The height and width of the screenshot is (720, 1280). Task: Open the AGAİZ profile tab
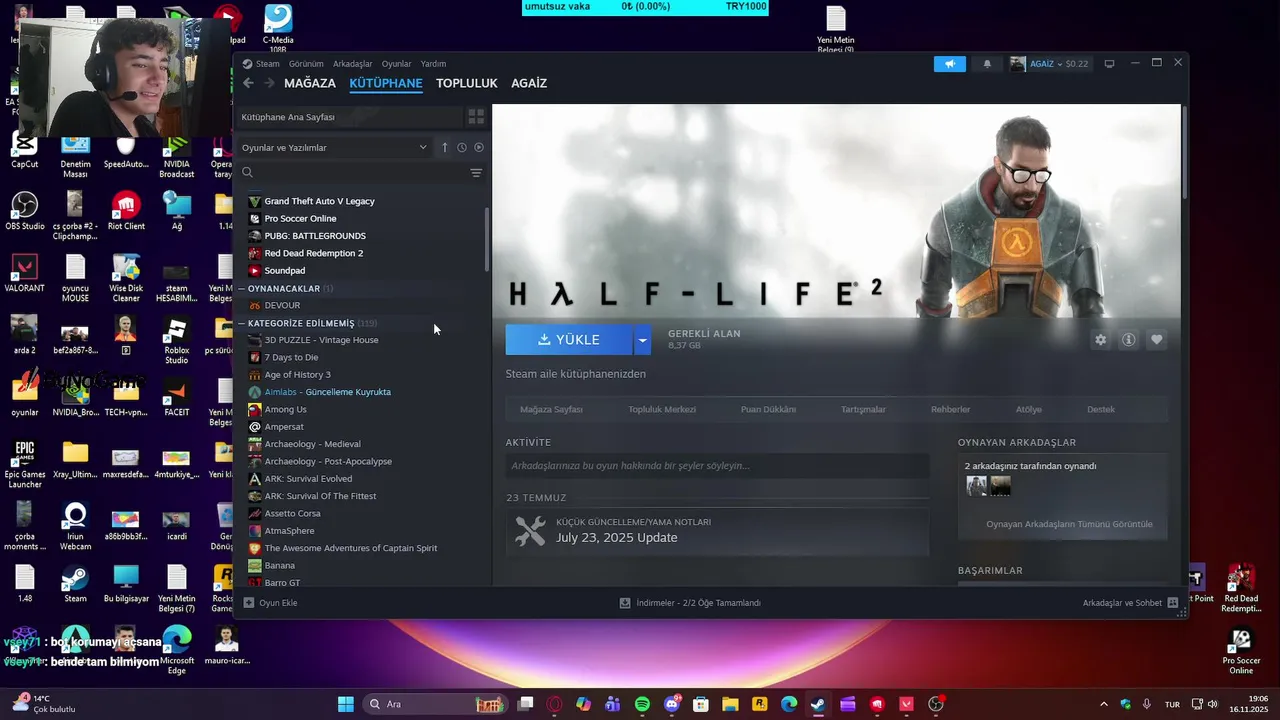click(529, 83)
